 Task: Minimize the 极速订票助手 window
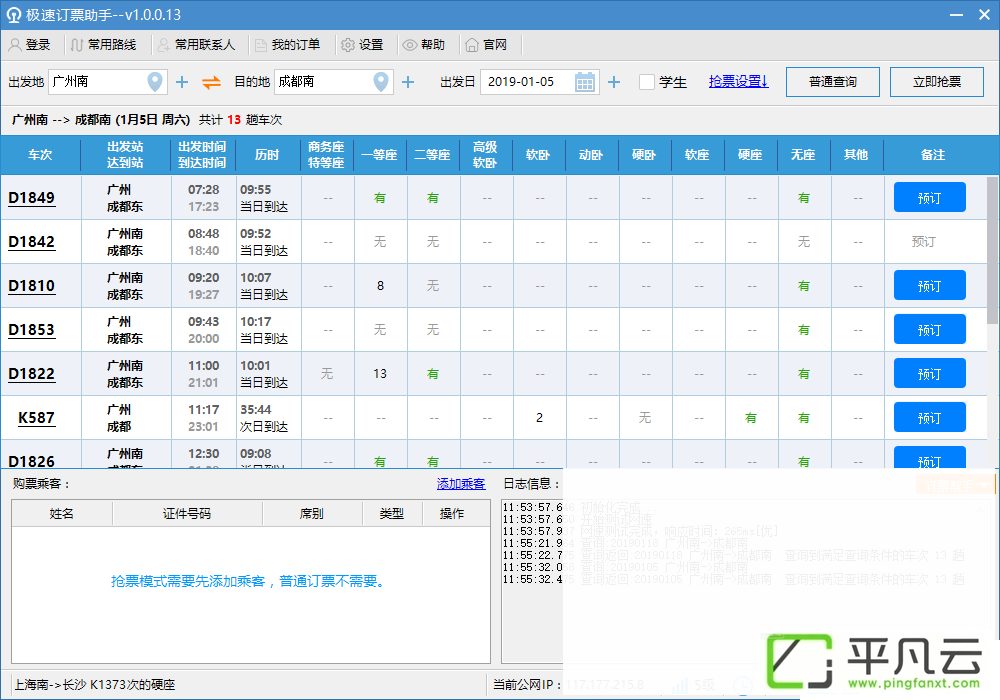point(956,14)
